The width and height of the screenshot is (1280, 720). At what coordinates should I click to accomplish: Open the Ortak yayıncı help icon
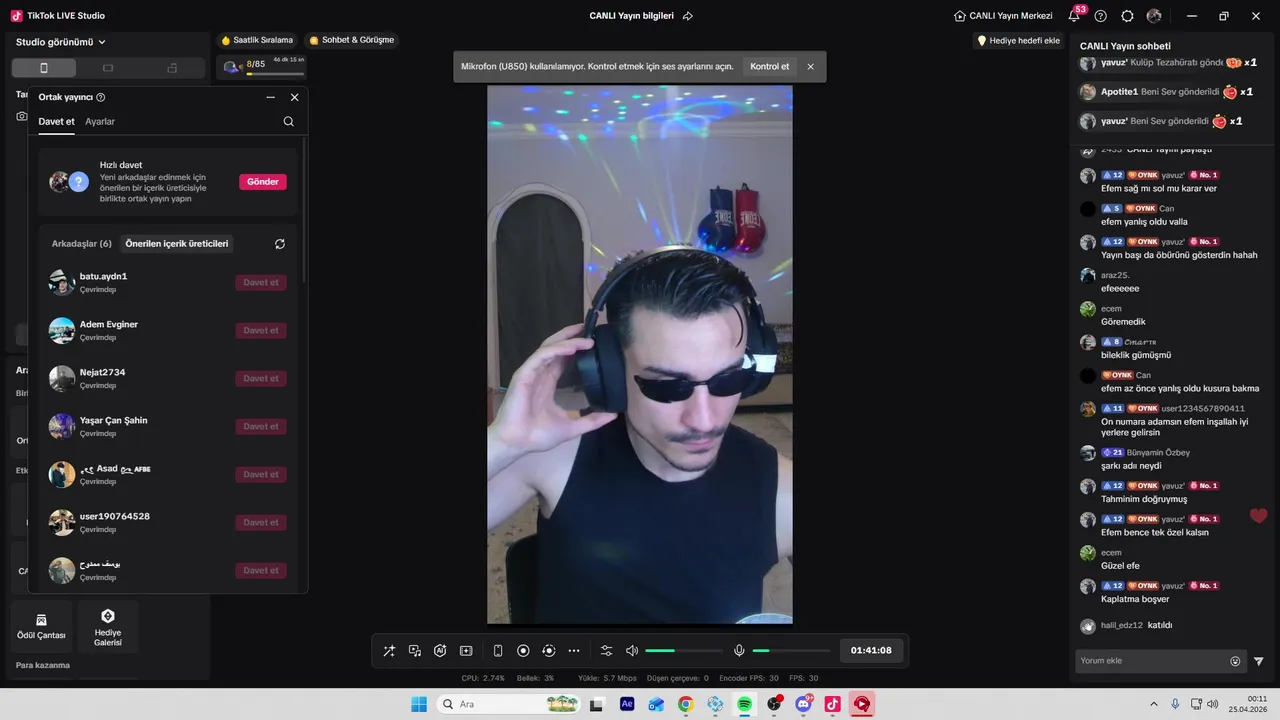pos(101,97)
